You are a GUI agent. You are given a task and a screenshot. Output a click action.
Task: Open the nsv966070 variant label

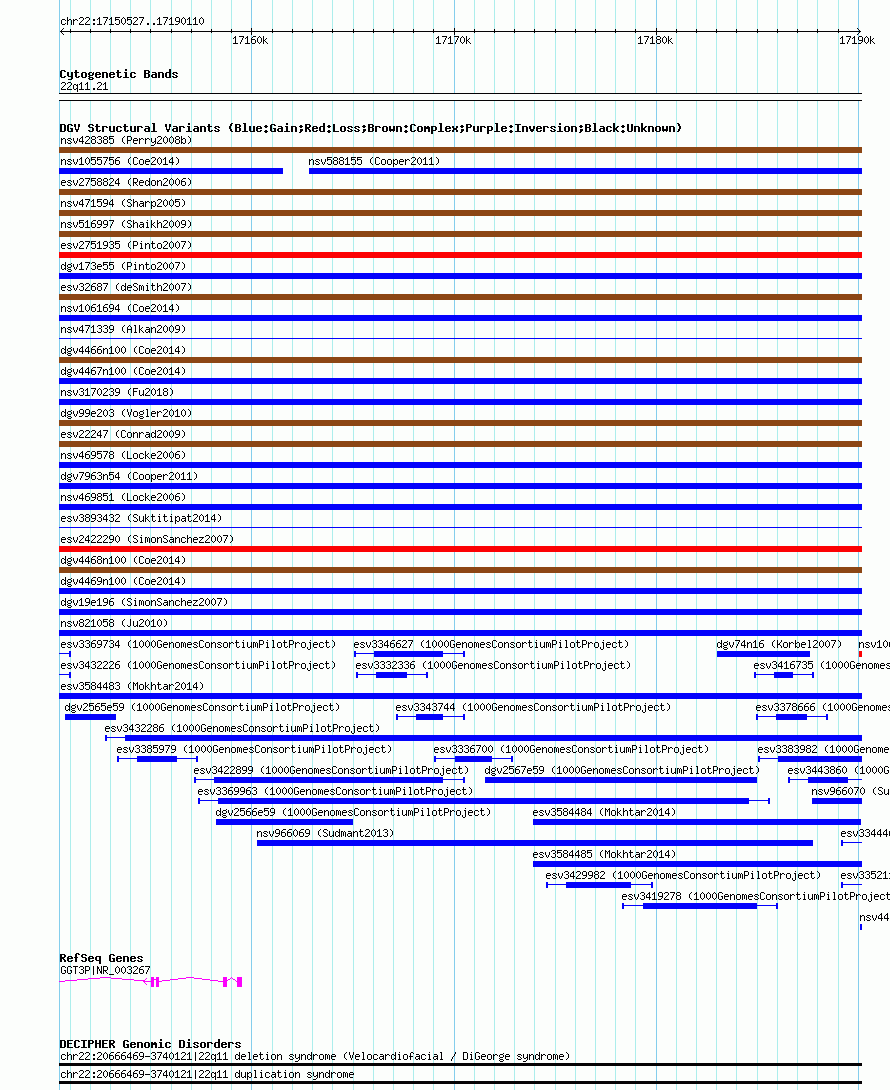(850, 791)
